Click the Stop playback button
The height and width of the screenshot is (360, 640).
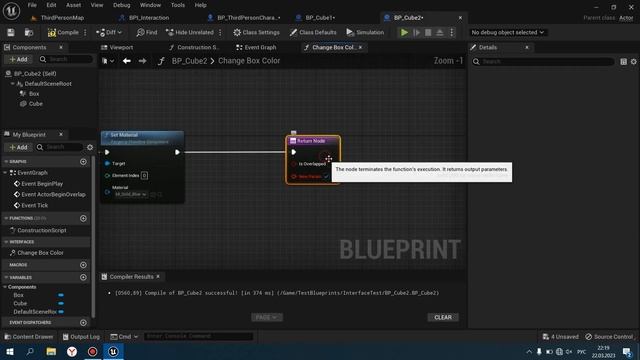[428, 32]
